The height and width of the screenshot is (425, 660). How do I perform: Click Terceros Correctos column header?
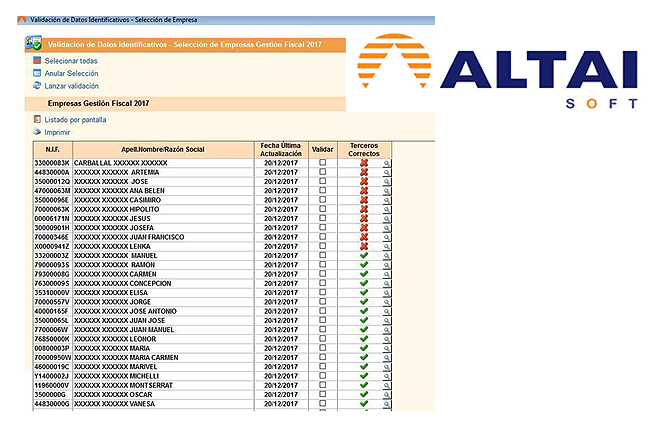[364, 150]
